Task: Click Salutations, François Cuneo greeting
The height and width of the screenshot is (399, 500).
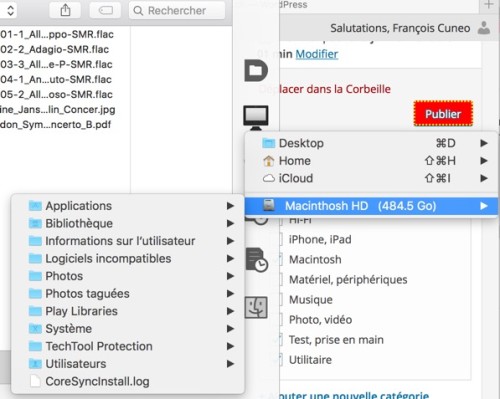Action: click(x=400, y=28)
